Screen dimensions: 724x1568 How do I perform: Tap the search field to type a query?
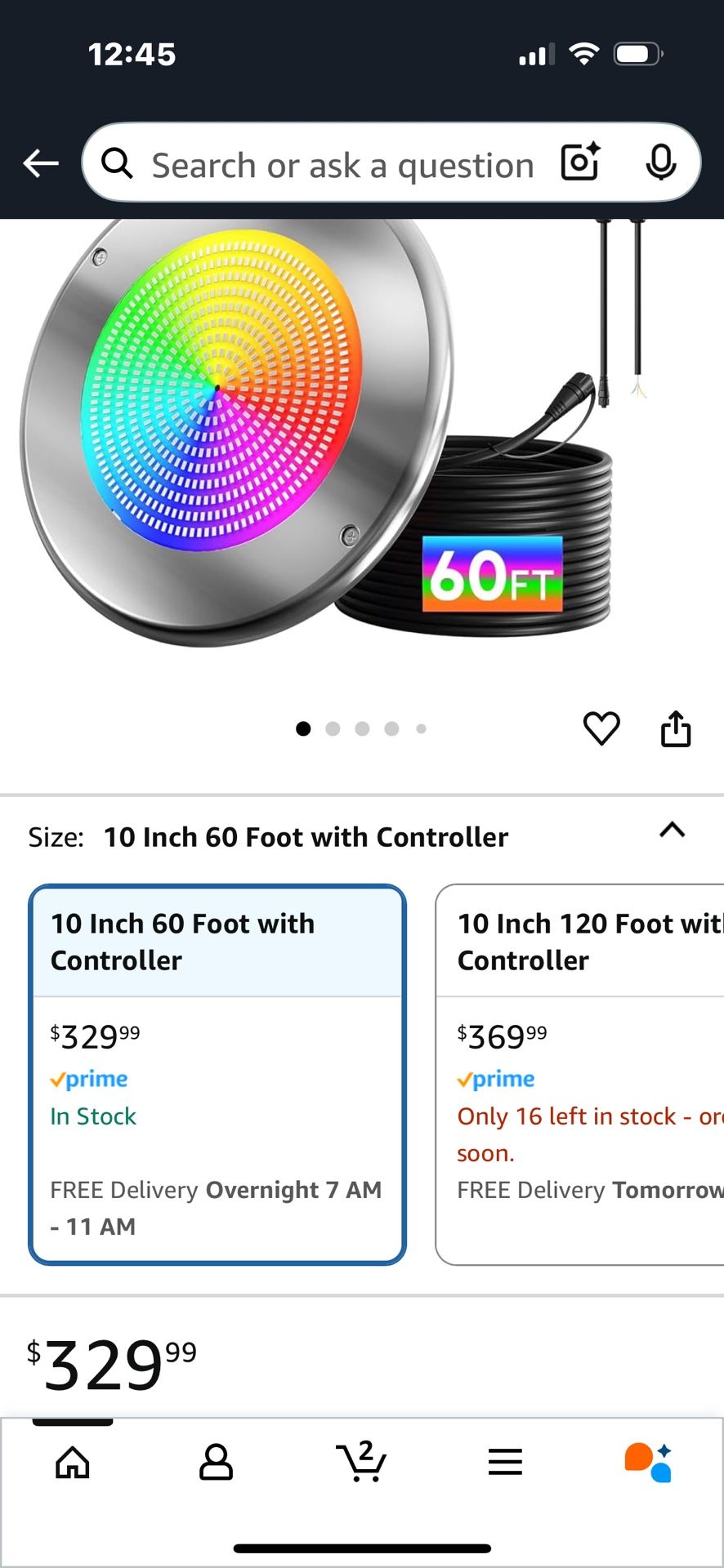pos(343,163)
